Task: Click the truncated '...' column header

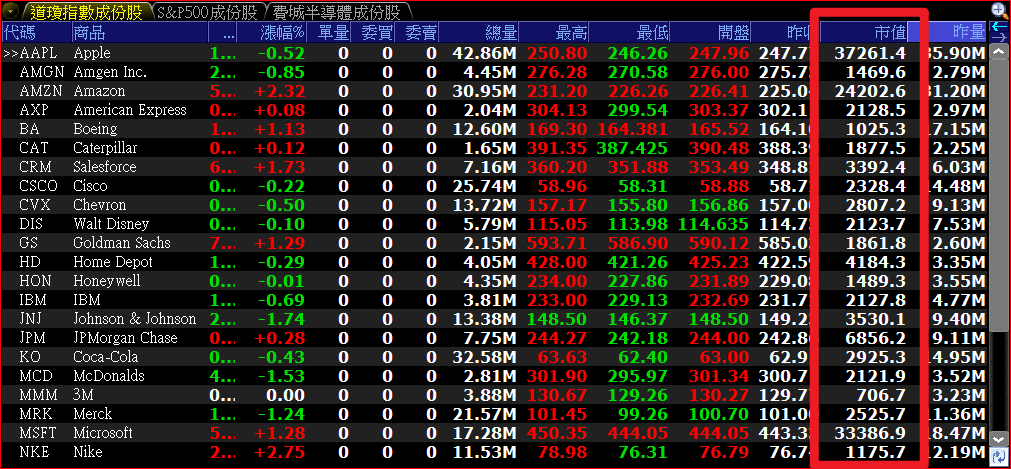Action: click(x=222, y=32)
